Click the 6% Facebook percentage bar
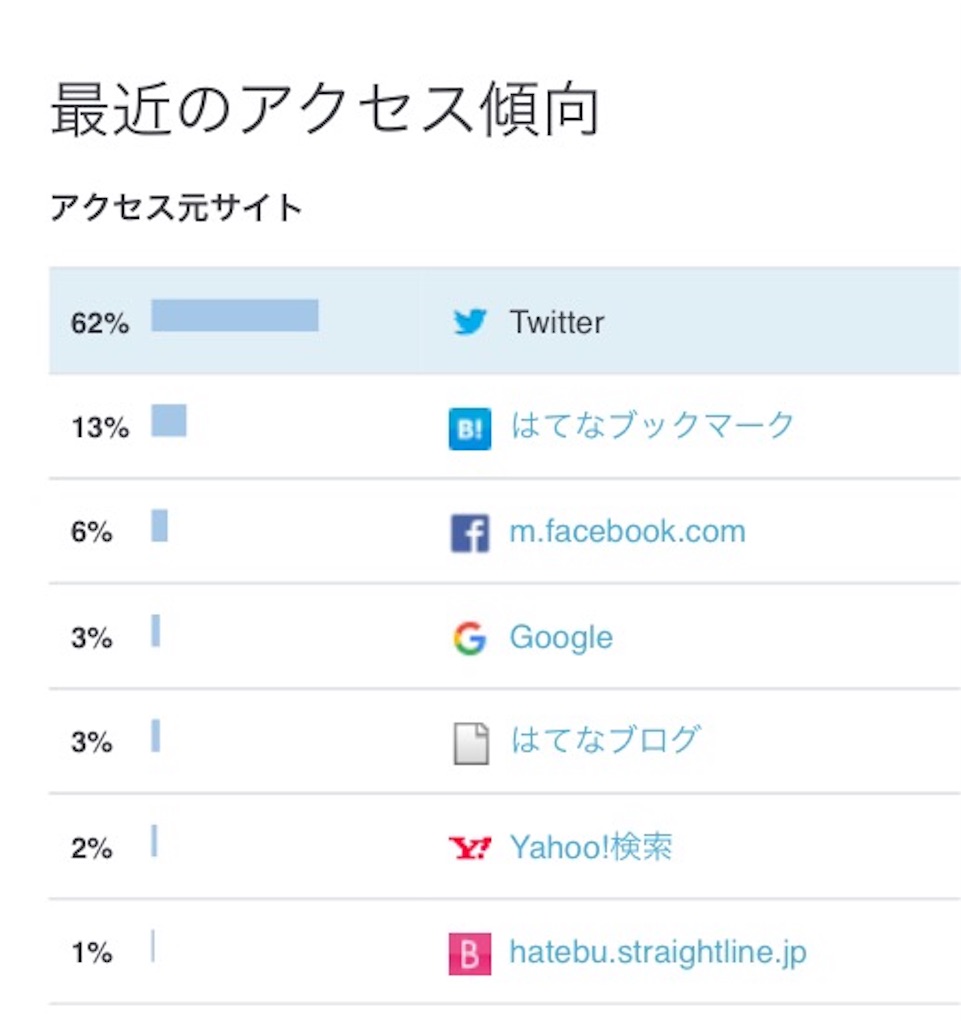This screenshot has height=1024, width=961. [159, 525]
